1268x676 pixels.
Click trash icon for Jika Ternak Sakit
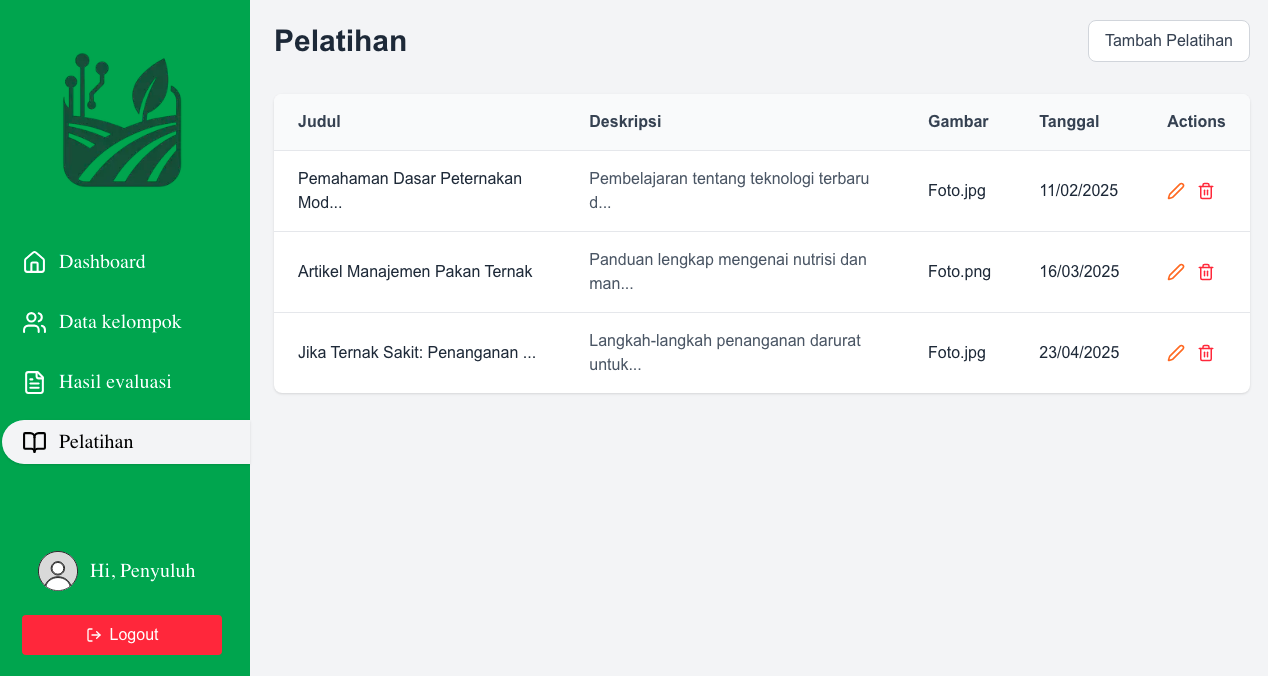[x=1206, y=353]
